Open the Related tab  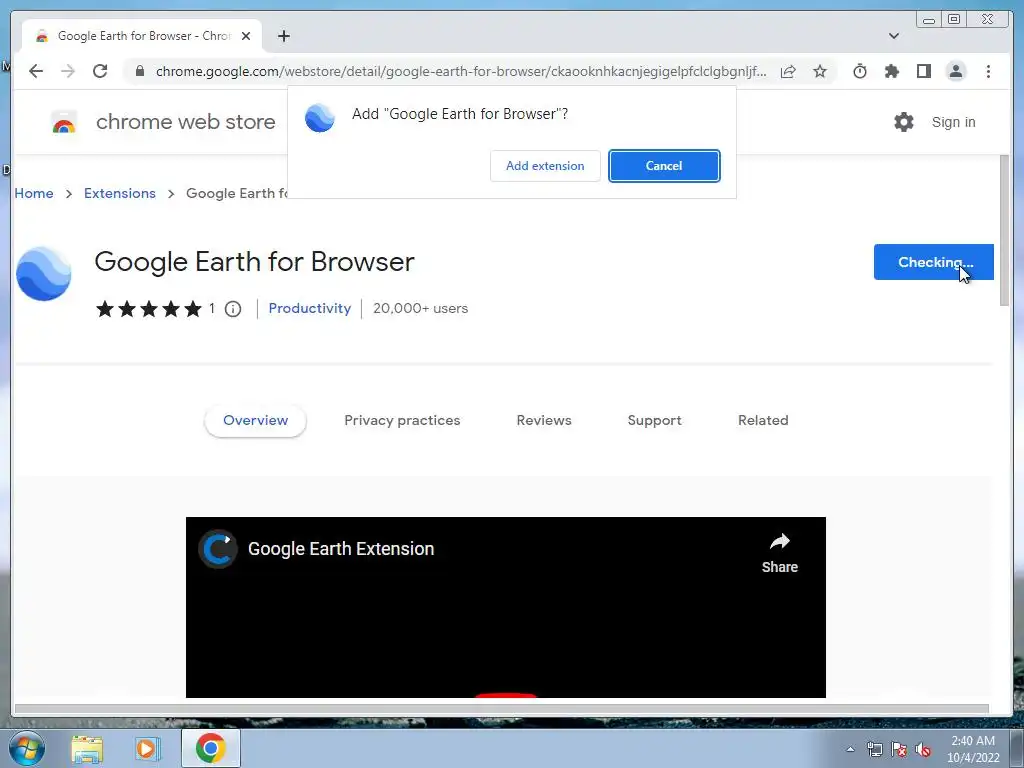point(763,421)
